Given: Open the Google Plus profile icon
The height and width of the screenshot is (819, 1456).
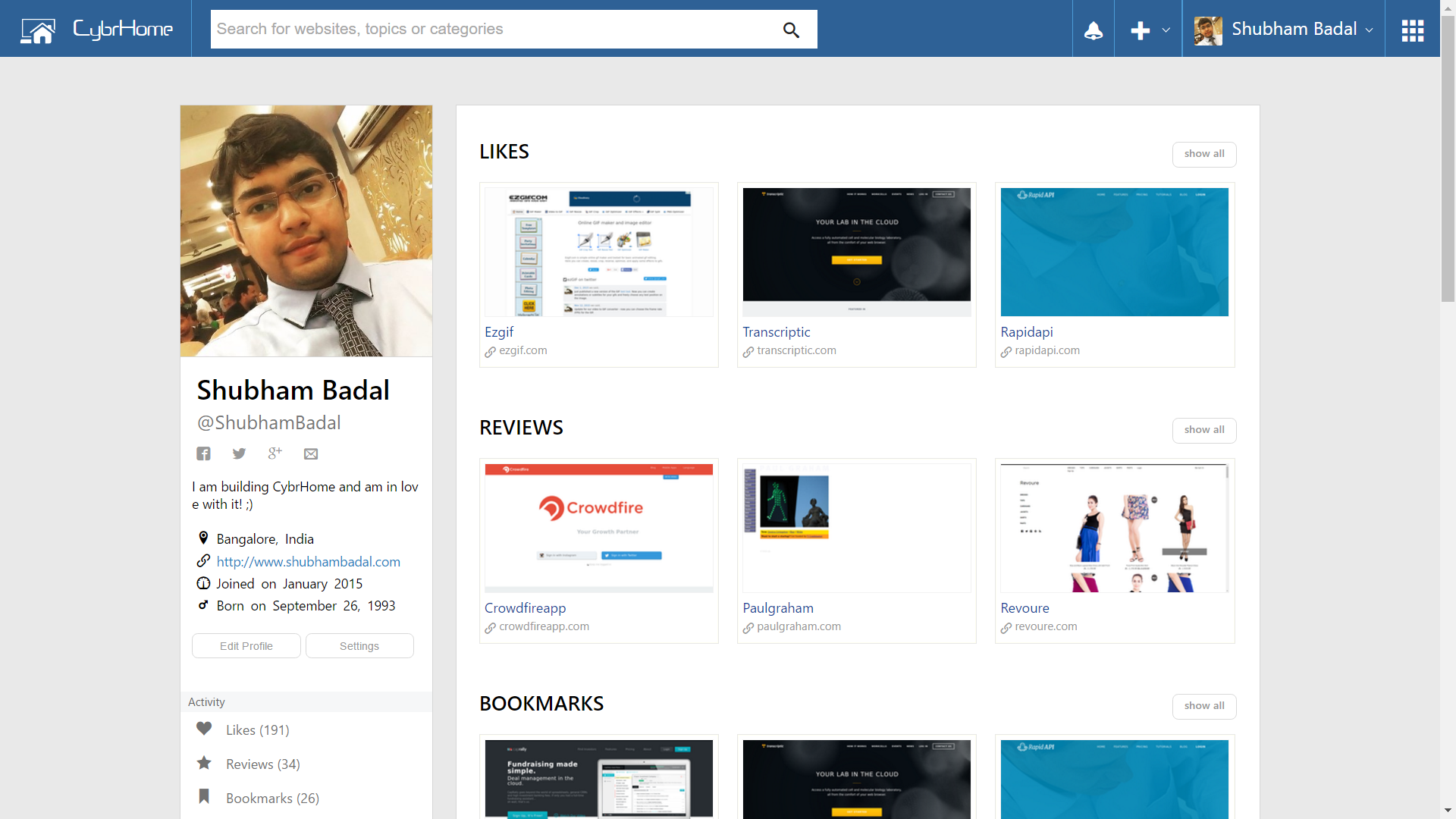Looking at the screenshot, I should point(275,453).
